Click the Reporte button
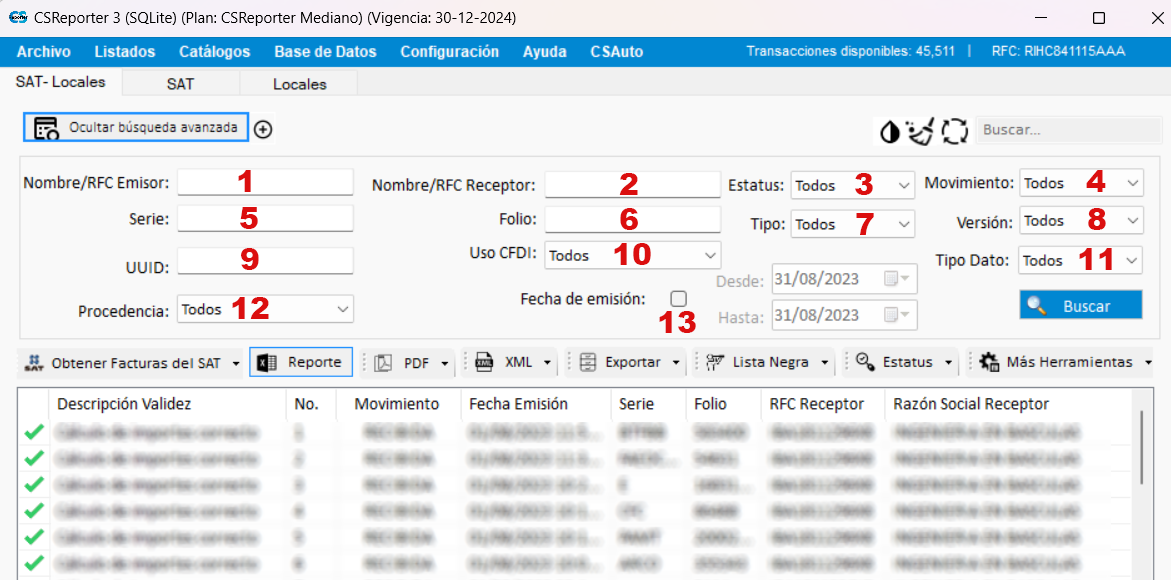This screenshot has height=580, width=1171. (301, 362)
